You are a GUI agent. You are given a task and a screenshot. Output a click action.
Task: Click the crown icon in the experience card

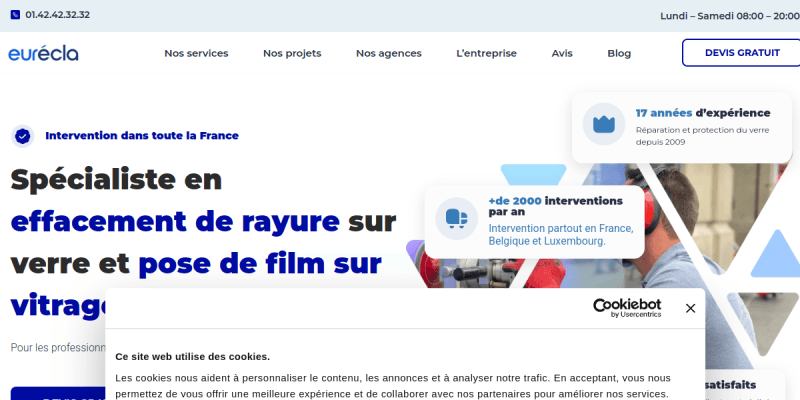pyautogui.click(x=603, y=124)
